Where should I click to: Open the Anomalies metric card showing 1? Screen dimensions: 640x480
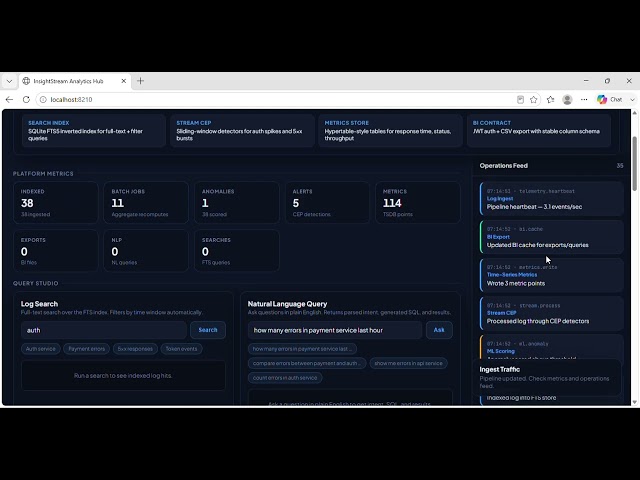(x=237, y=203)
